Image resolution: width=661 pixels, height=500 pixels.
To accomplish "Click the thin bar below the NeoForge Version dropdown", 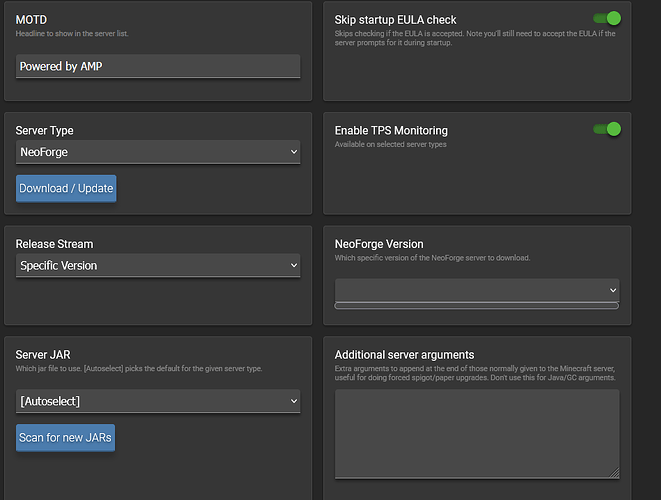I will click(476, 305).
